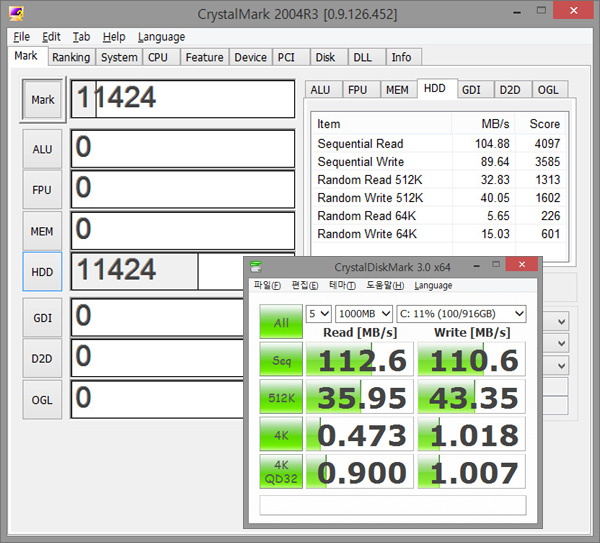
Task: Start the 4K QD32 test
Action: click(x=281, y=471)
